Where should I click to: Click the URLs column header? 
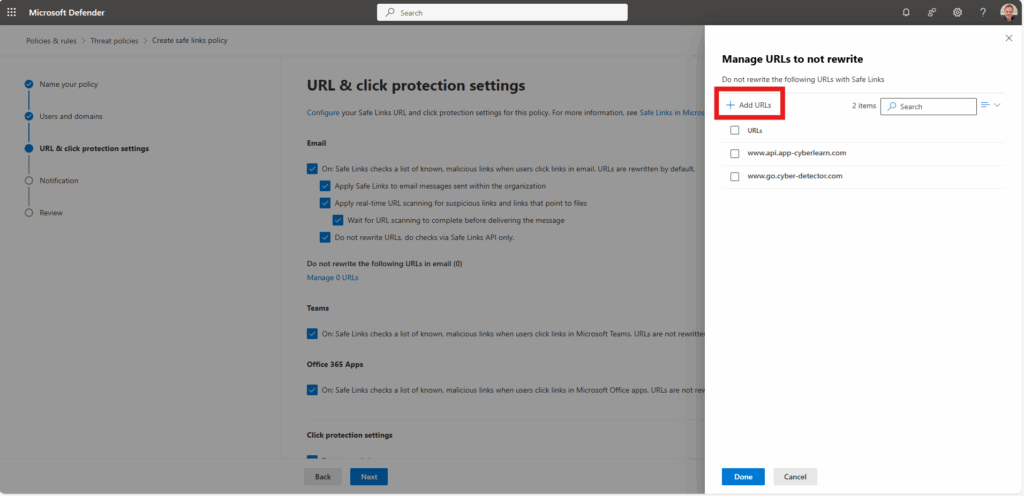tap(755, 131)
